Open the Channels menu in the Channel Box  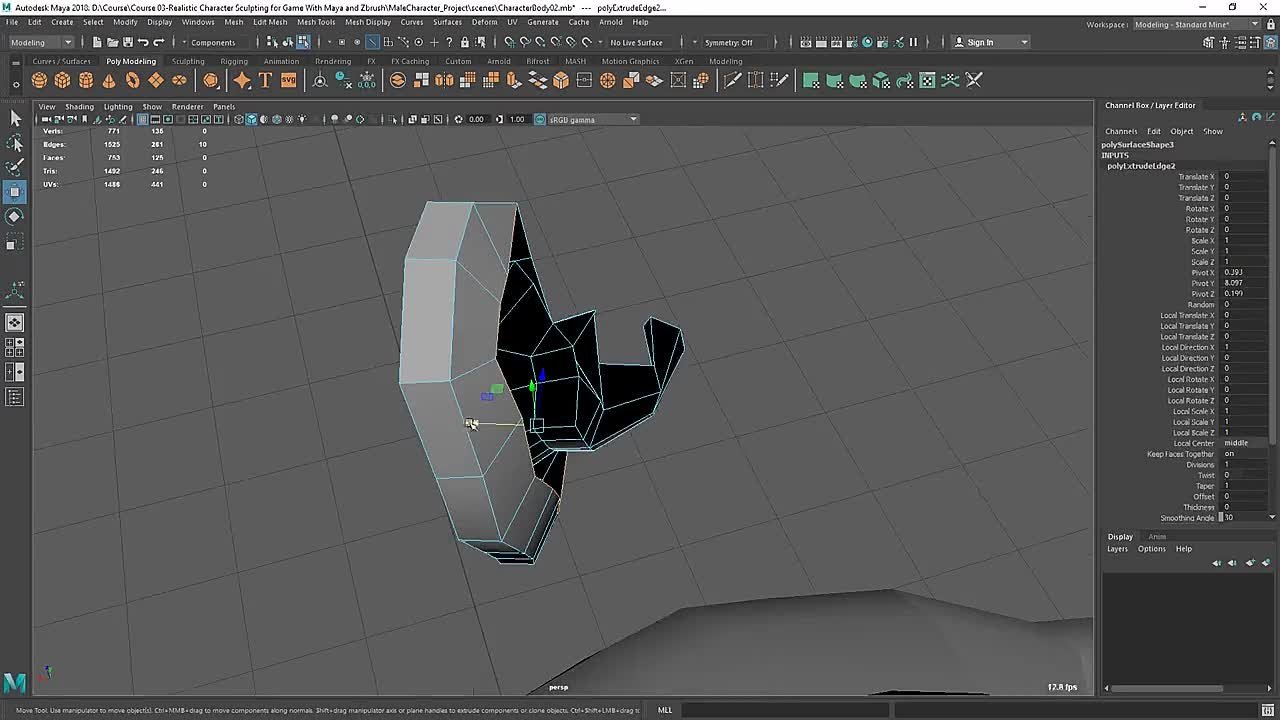click(1120, 131)
